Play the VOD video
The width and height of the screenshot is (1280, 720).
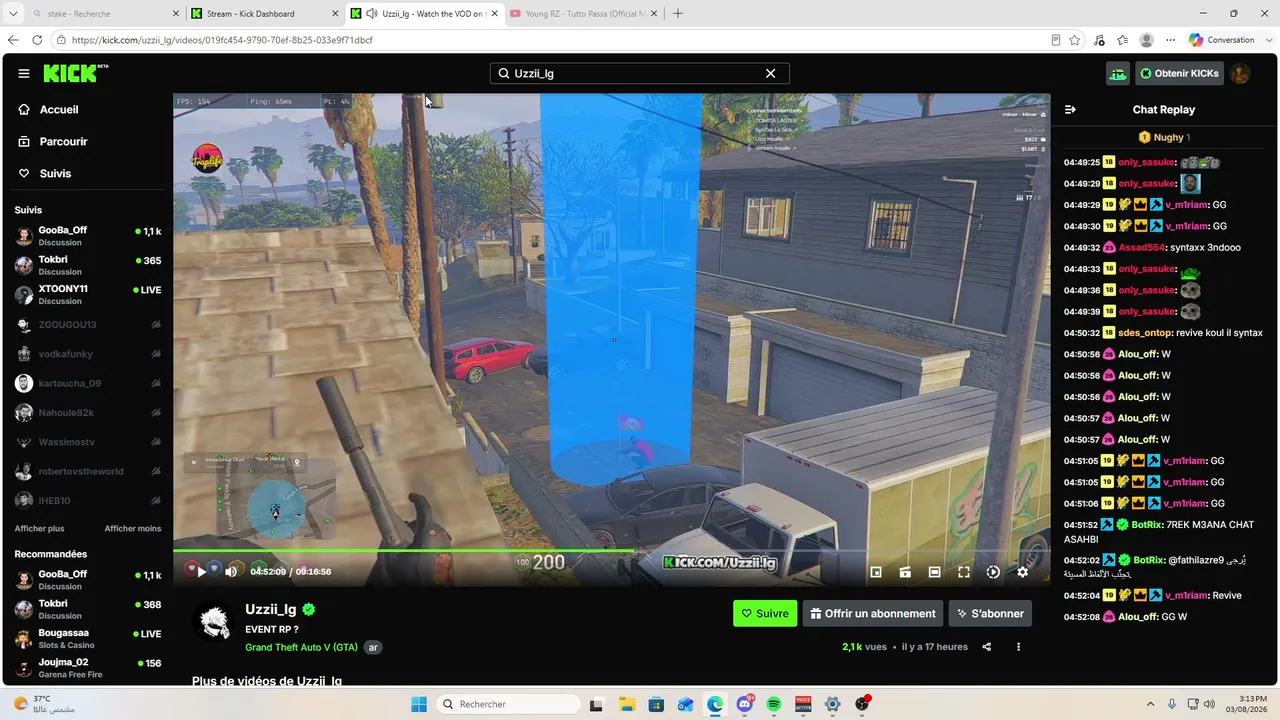pyautogui.click(x=201, y=572)
